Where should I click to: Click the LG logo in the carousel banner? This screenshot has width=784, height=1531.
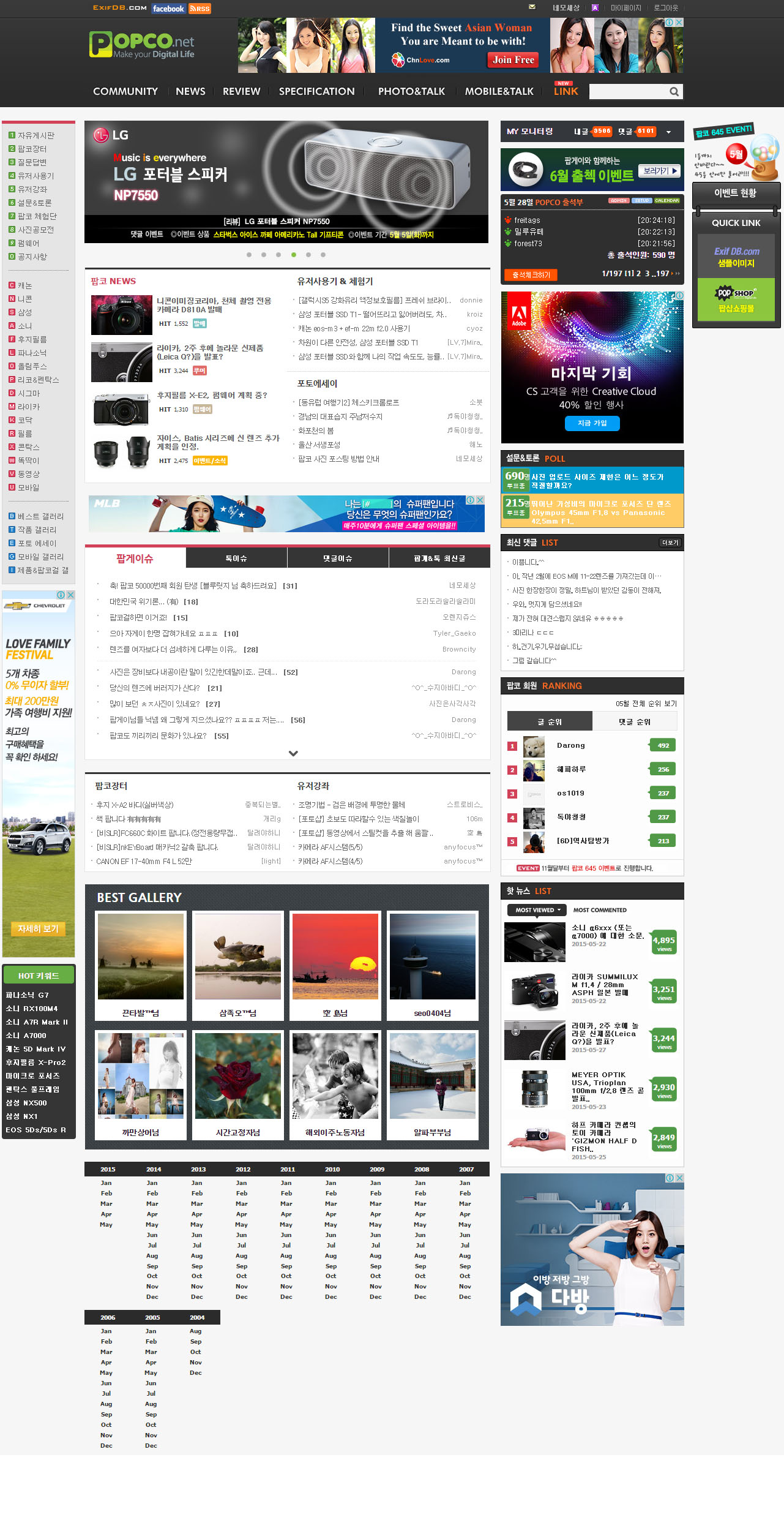[x=111, y=135]
